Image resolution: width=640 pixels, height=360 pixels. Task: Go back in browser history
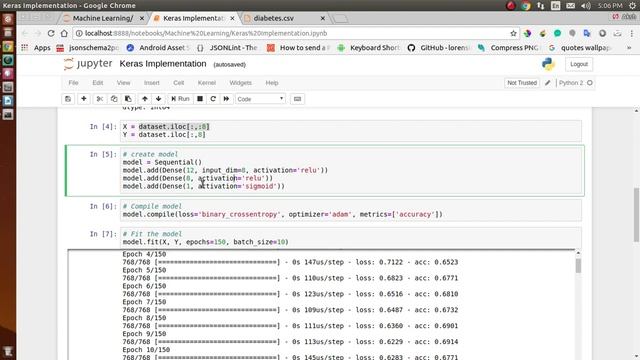tap(25, 33)
